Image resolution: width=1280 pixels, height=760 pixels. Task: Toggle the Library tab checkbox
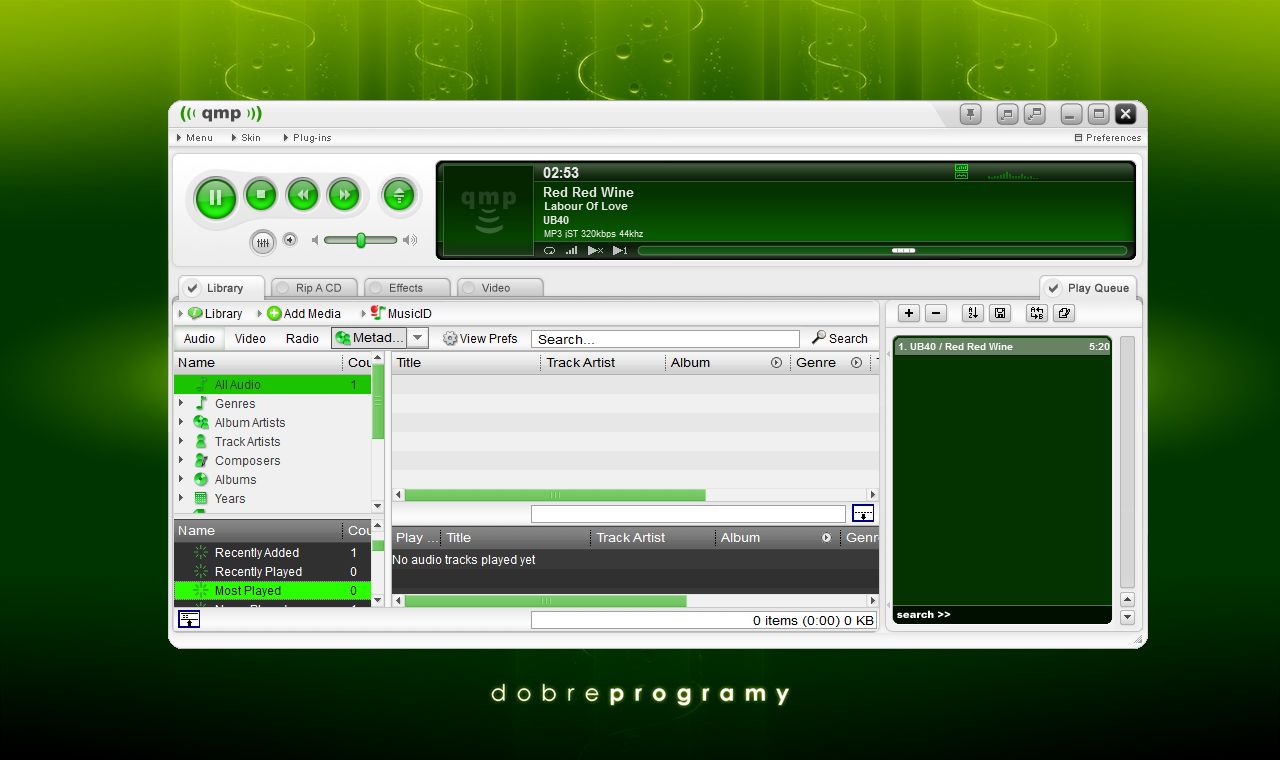[x=190, y=287]
